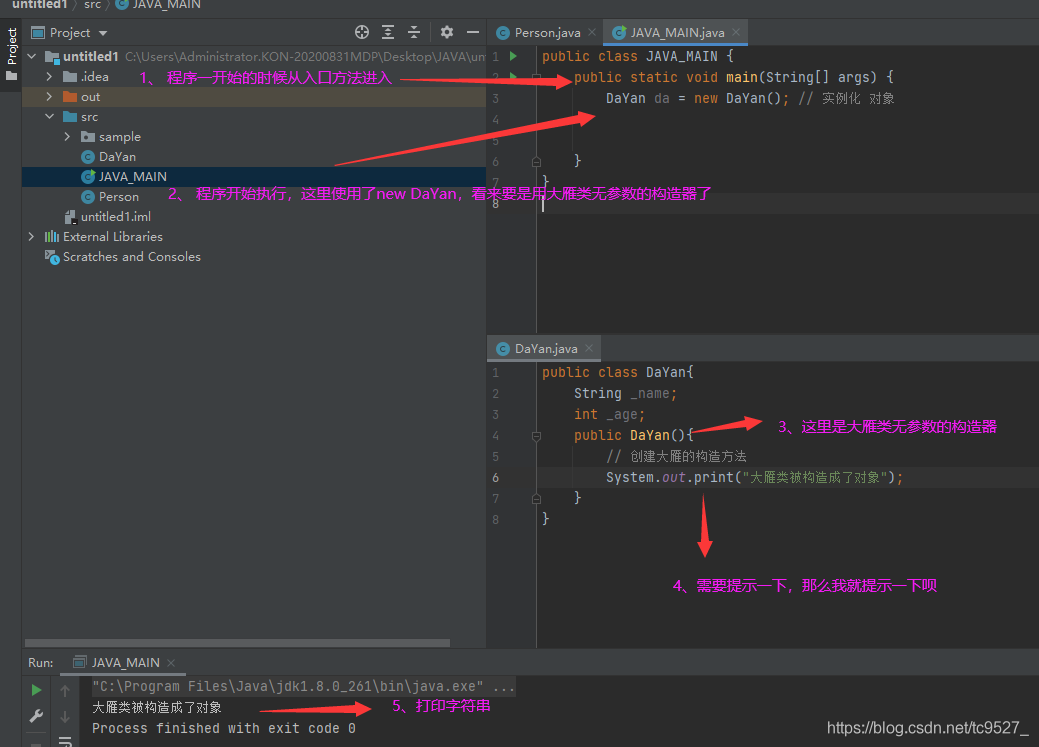Click the run gutter arrow beside main method
The height and width of the screenshot is (747, 1039).
[514, 77]
